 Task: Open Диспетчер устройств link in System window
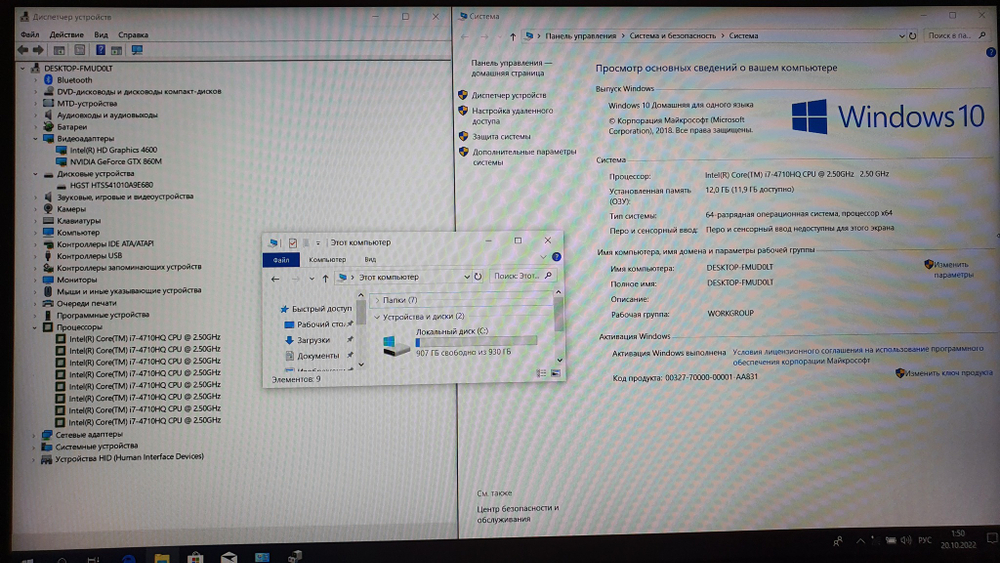coord(508,95)
